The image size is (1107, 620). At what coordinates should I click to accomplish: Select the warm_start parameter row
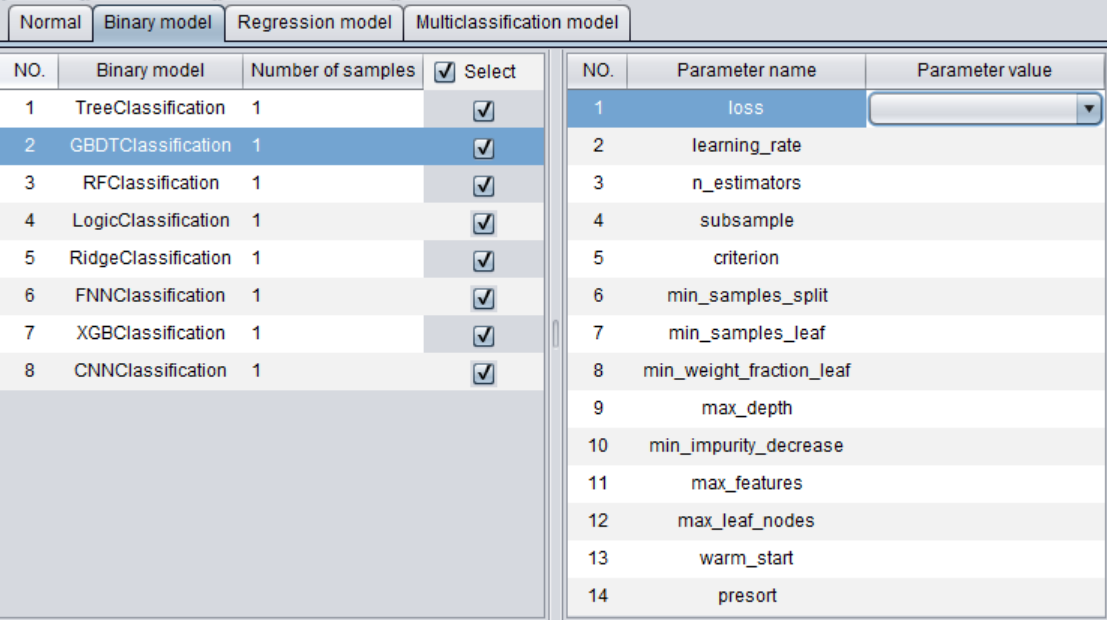pyautogui.click(x=746, y=558)
